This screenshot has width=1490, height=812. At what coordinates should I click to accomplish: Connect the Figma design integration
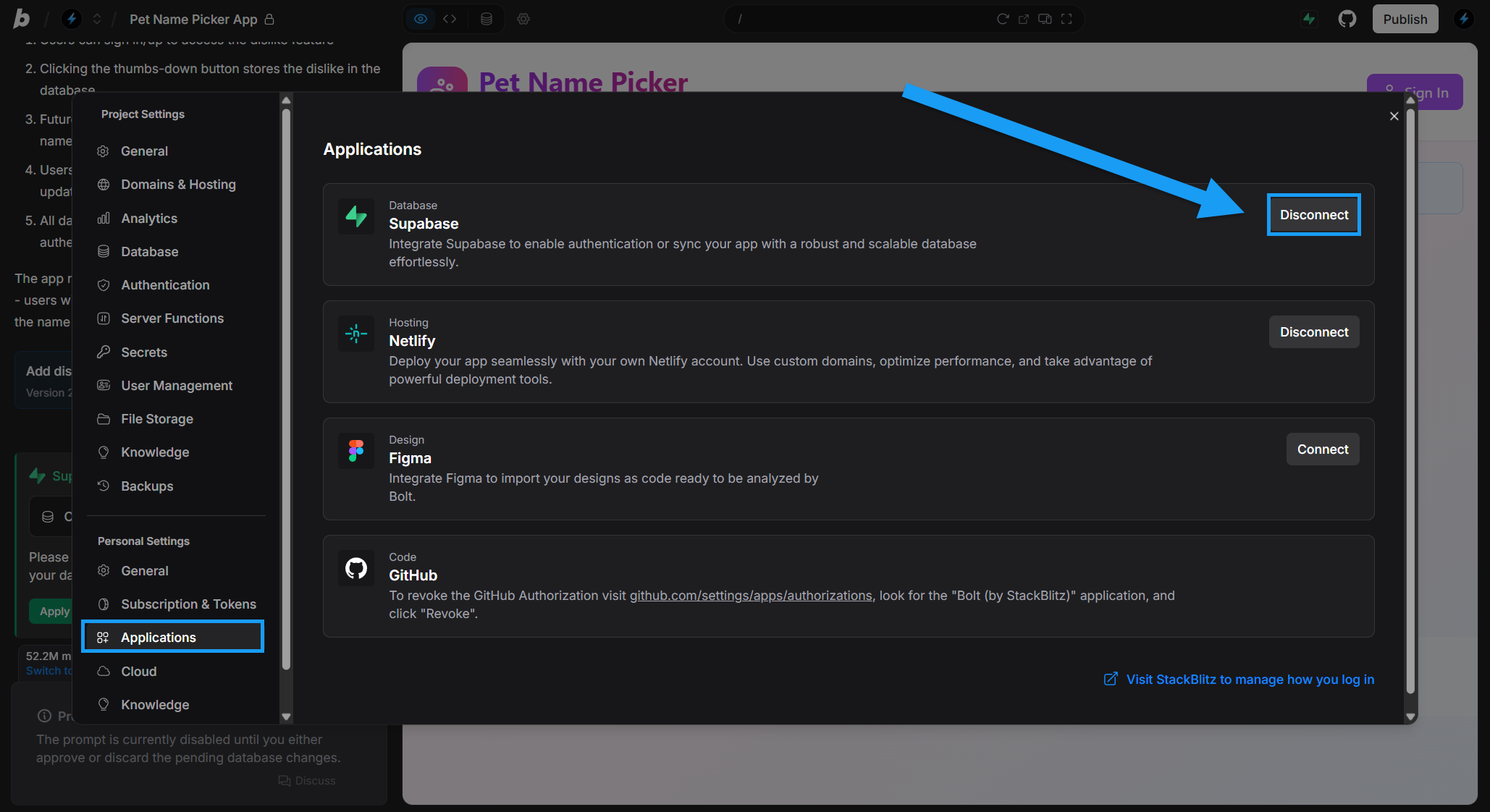[1322, 449]
